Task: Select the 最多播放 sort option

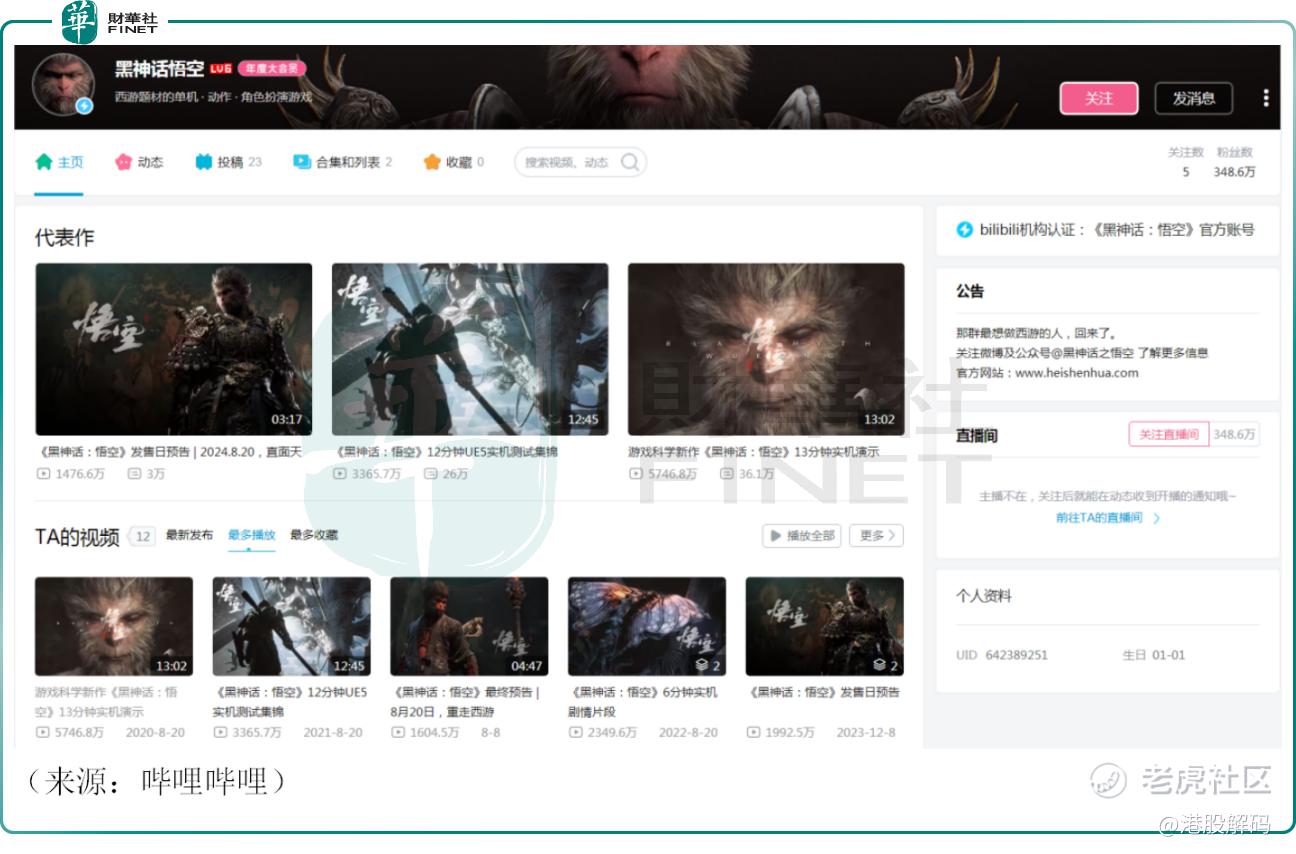Action: click(251, 535)
